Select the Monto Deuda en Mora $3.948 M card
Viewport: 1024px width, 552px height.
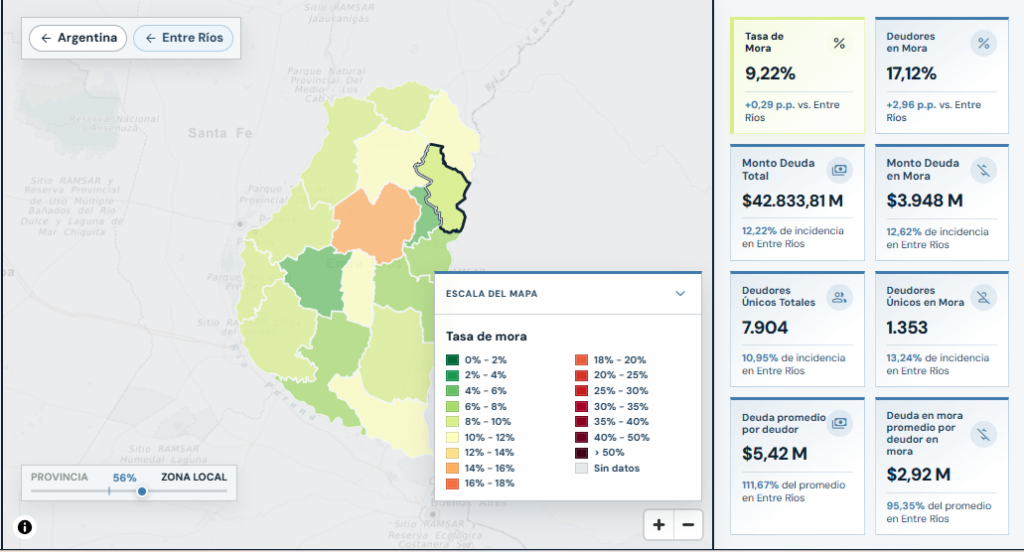tap(942, 203)
